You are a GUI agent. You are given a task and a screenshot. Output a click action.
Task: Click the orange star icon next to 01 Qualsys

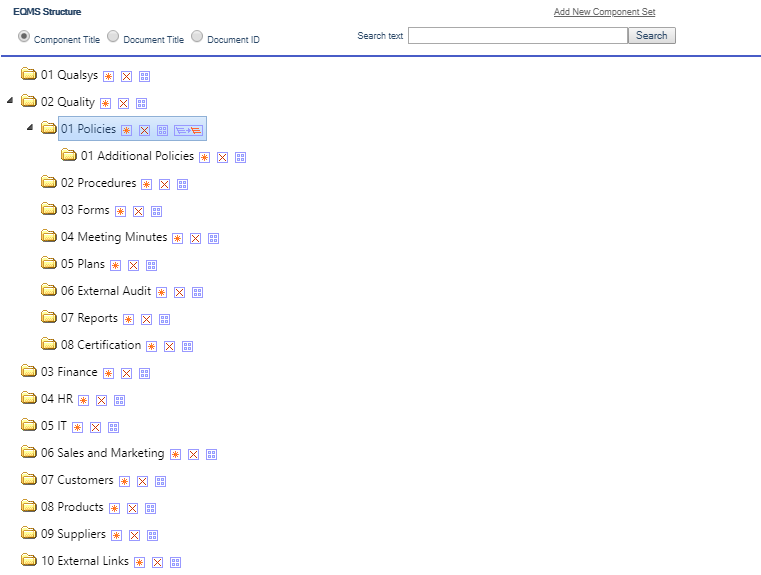tap(108, 77)
